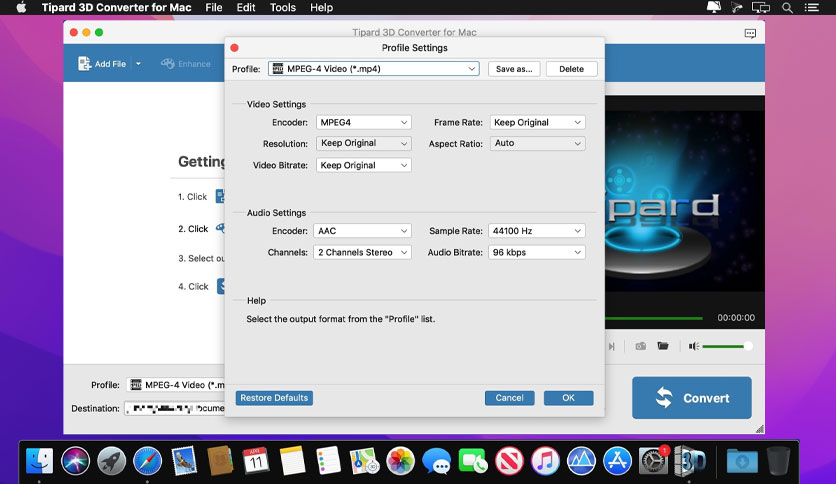Open the video Encoder MPEG4 dropdown
Image resolution: width=836 pixels, height=484 pixels.
coord(364,122)
